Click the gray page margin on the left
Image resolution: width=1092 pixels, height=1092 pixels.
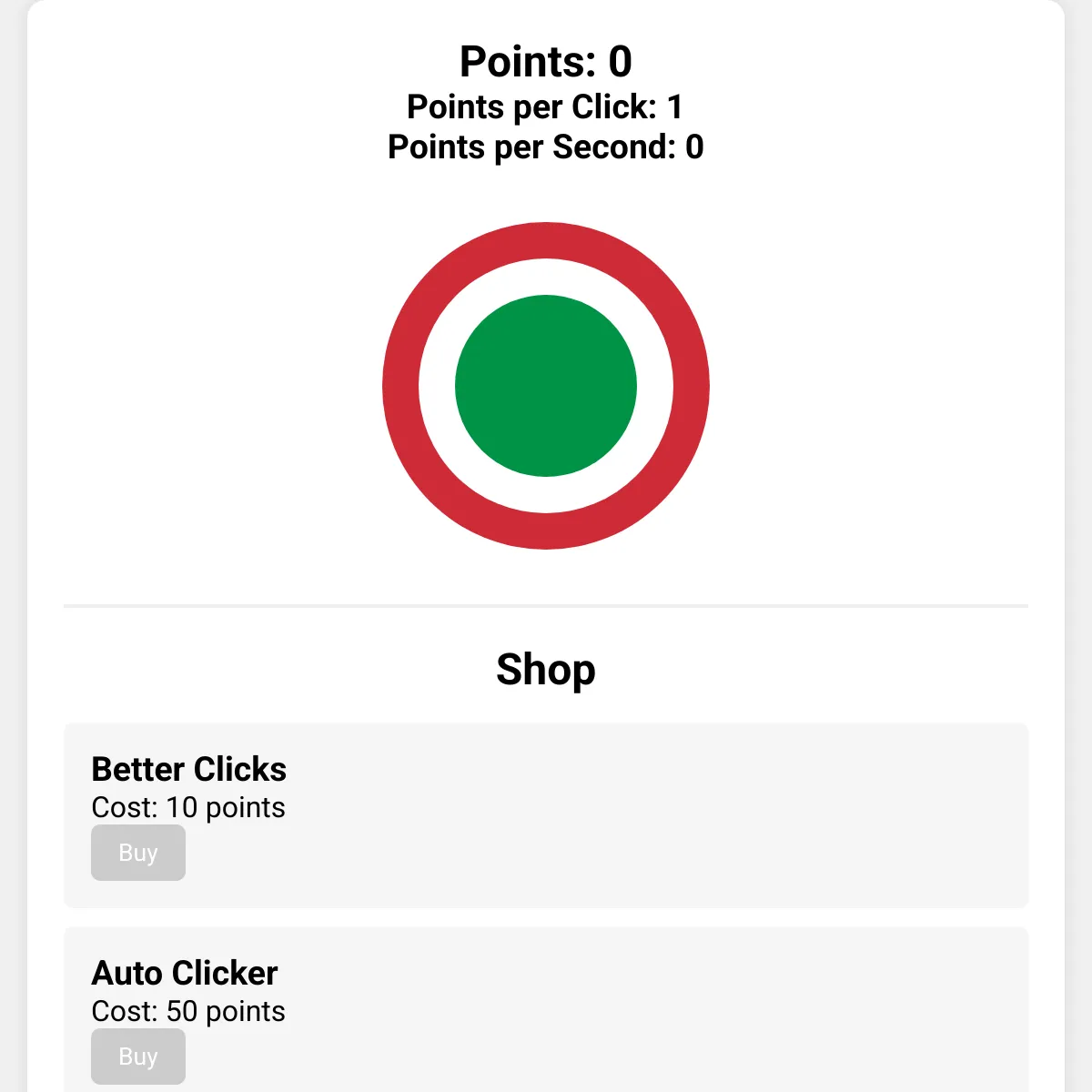(13, 546)
